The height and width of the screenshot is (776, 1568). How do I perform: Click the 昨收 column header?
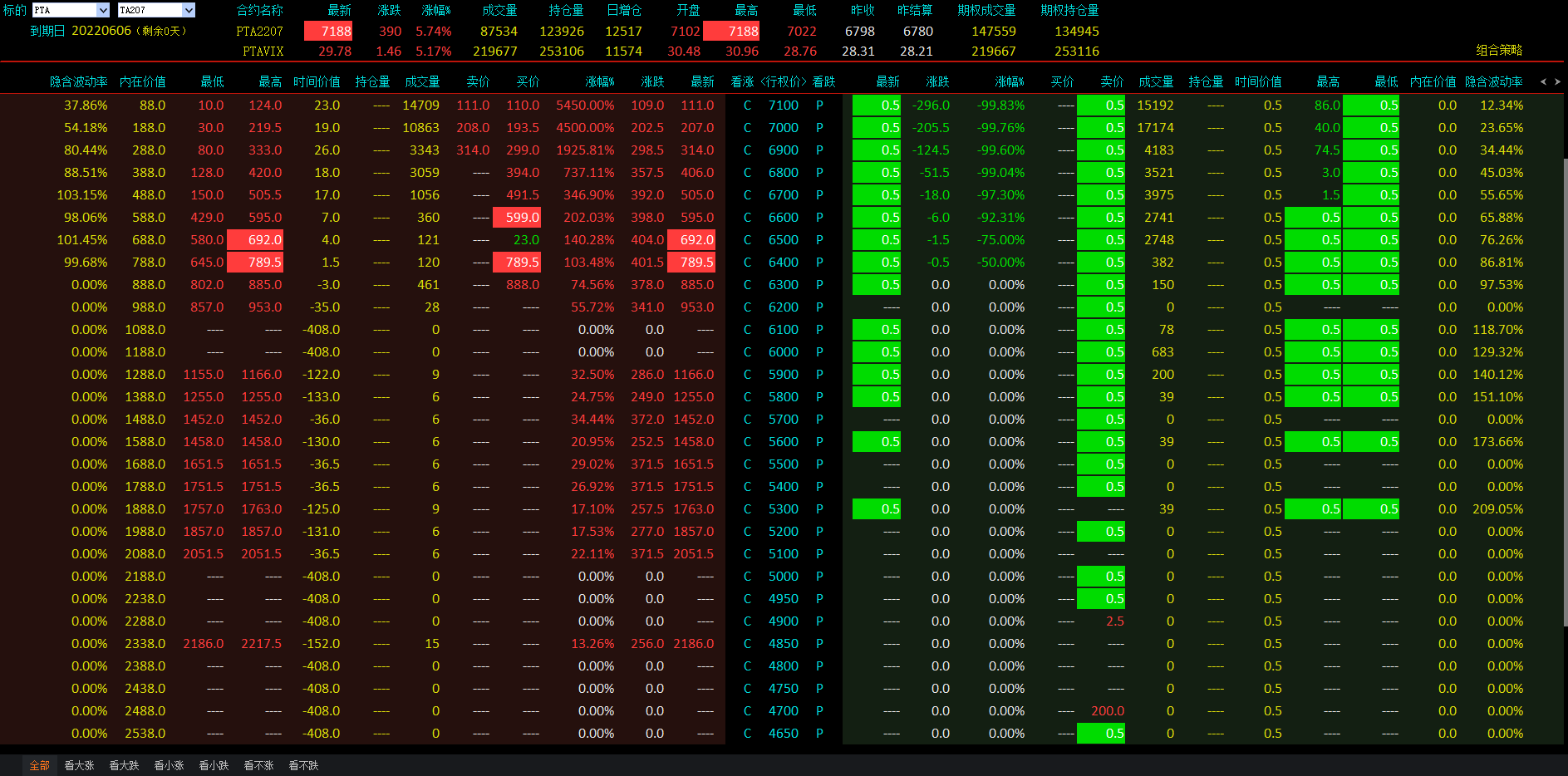point(863,10)
